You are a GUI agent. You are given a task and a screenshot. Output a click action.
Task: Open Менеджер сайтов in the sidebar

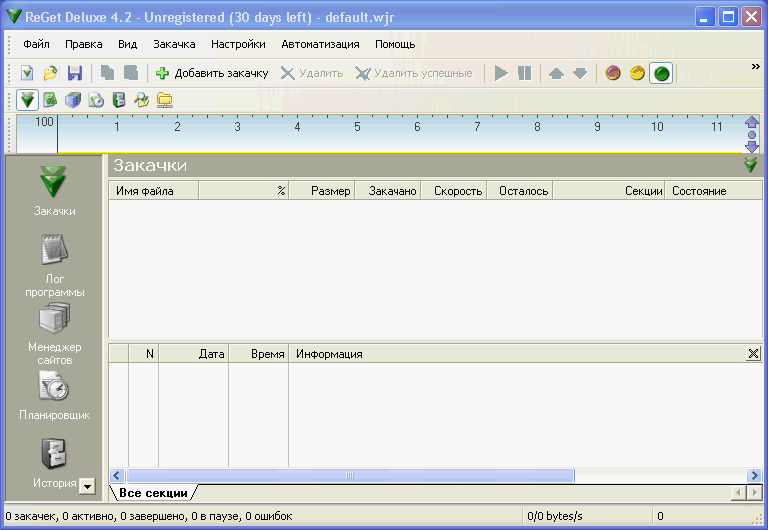pyautogui.click(x=54, y=335)
